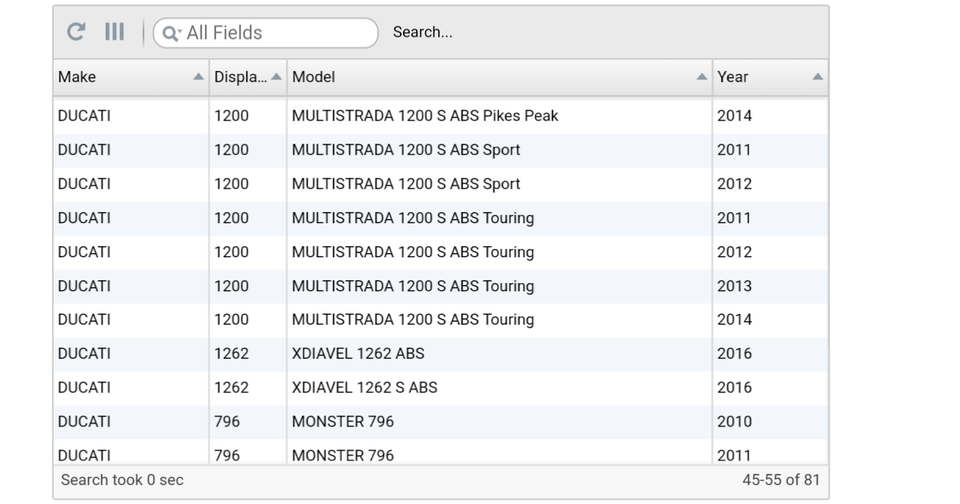Click the Displacement column sort arrow
The width and height of the screenshot is (960, 504).
tap(276, 77)
